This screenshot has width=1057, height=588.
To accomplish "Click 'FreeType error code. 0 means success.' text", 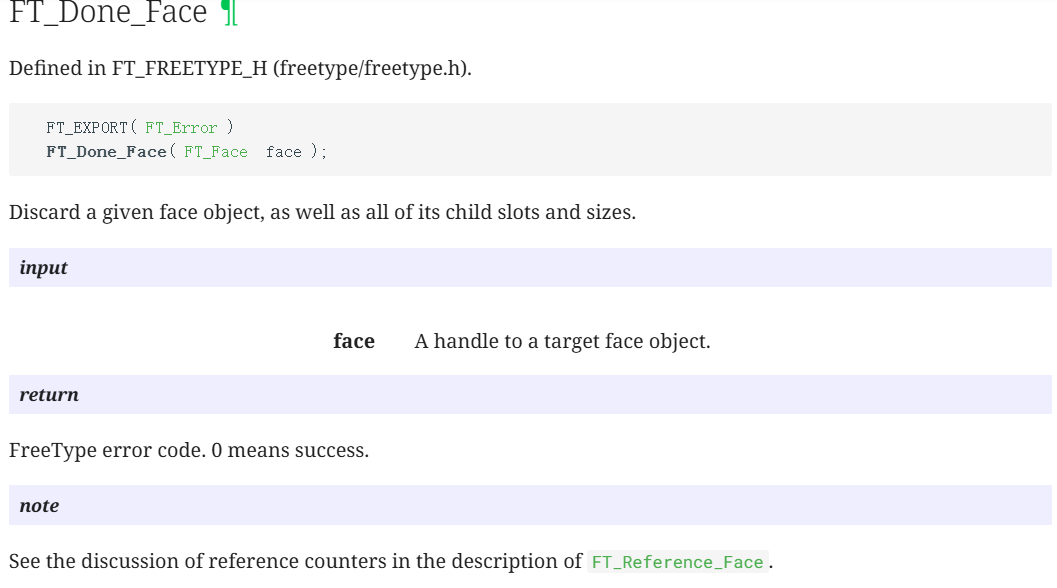I will point(189,450).
